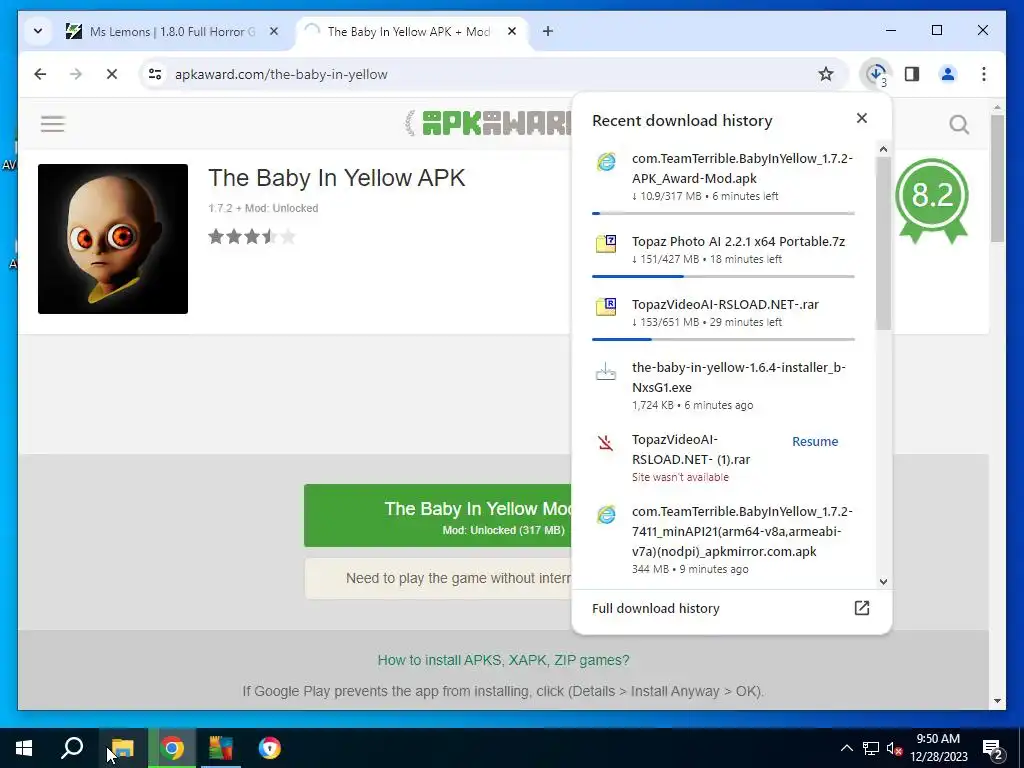
Task: Click the muted volume tray icon
Action: coord(893,748)
